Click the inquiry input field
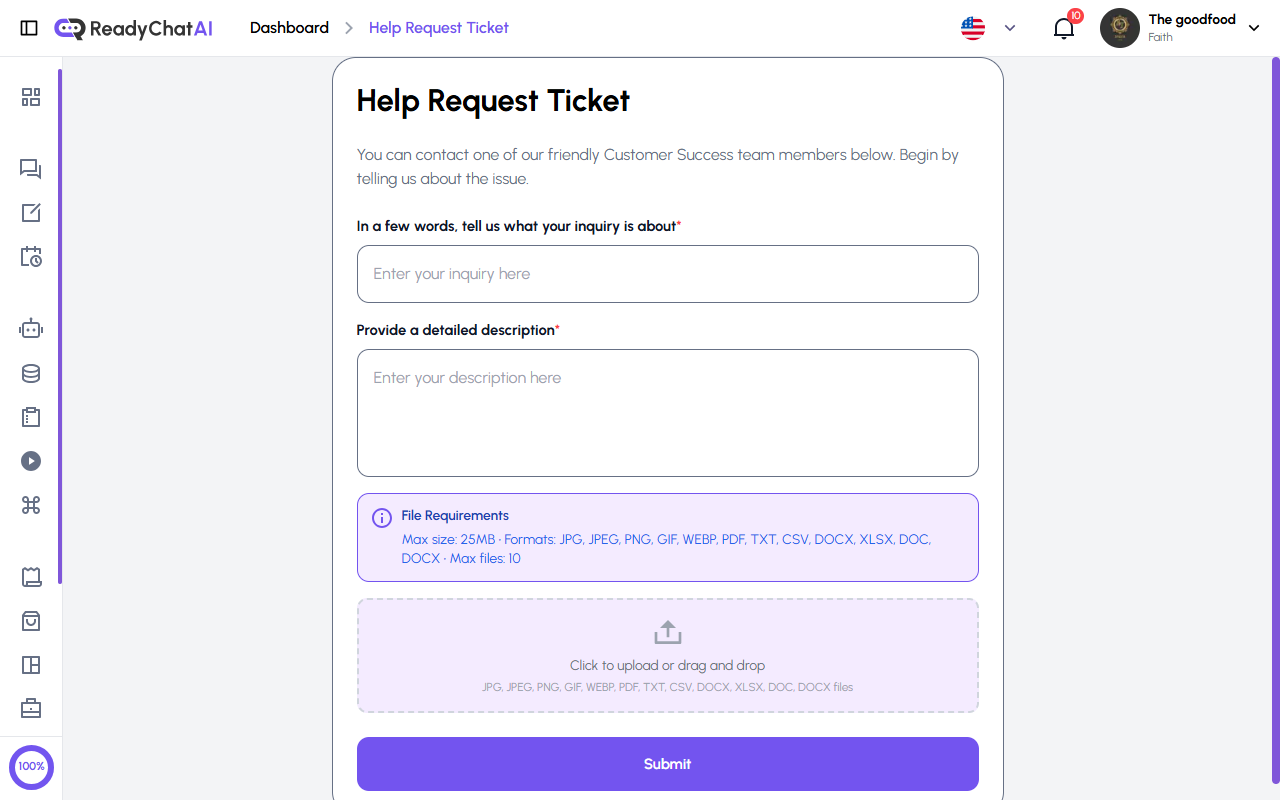The height and width of the screenshot is (800, 1280). (x=667, y=273)
